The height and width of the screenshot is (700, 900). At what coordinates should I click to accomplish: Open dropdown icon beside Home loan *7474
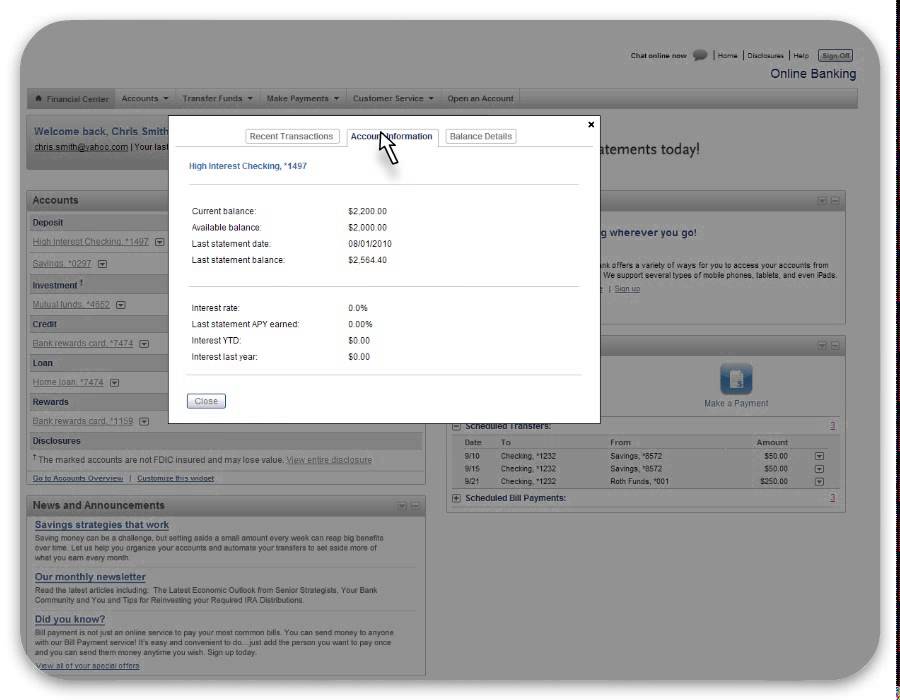[x=114, y=383]
